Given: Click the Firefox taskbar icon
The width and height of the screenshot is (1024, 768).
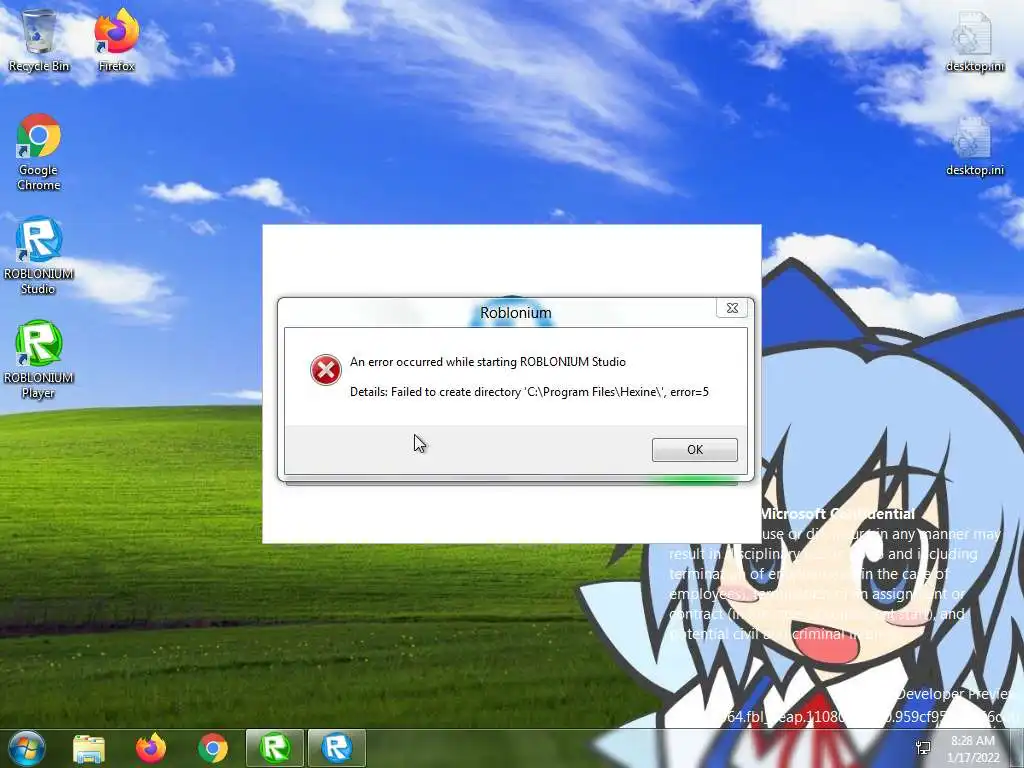Looking at the screenshot, I should [x=151, y=749].
